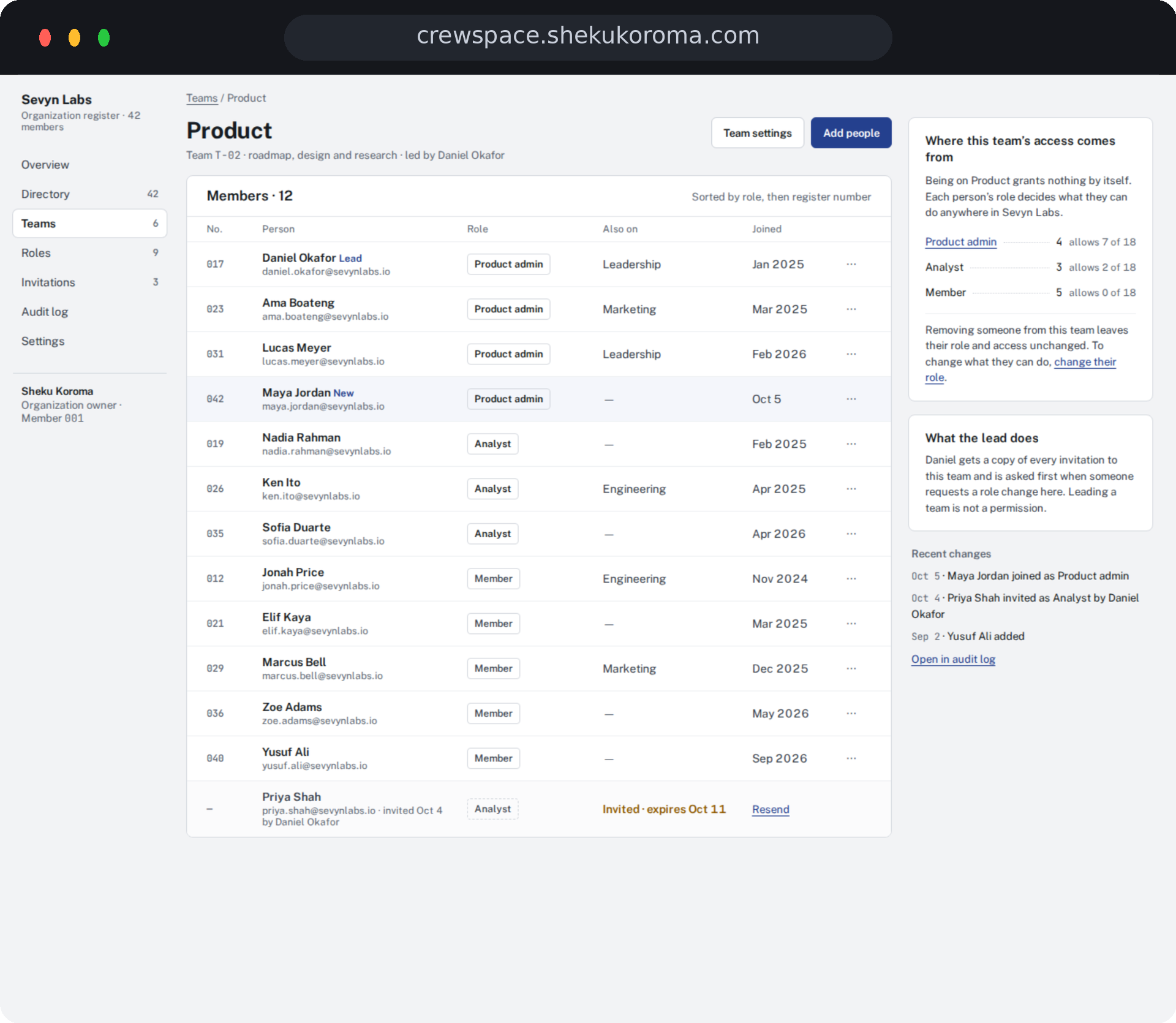Open row actions menu for Ama Boateng
The height and width of the screenshot is (1023, 1176).
point(851,309)
